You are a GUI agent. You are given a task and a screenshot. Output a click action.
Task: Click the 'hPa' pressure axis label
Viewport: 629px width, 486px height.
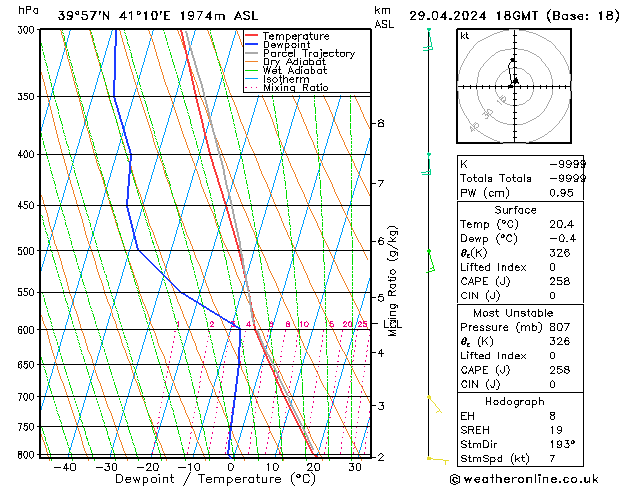click(x=28, y=11)
